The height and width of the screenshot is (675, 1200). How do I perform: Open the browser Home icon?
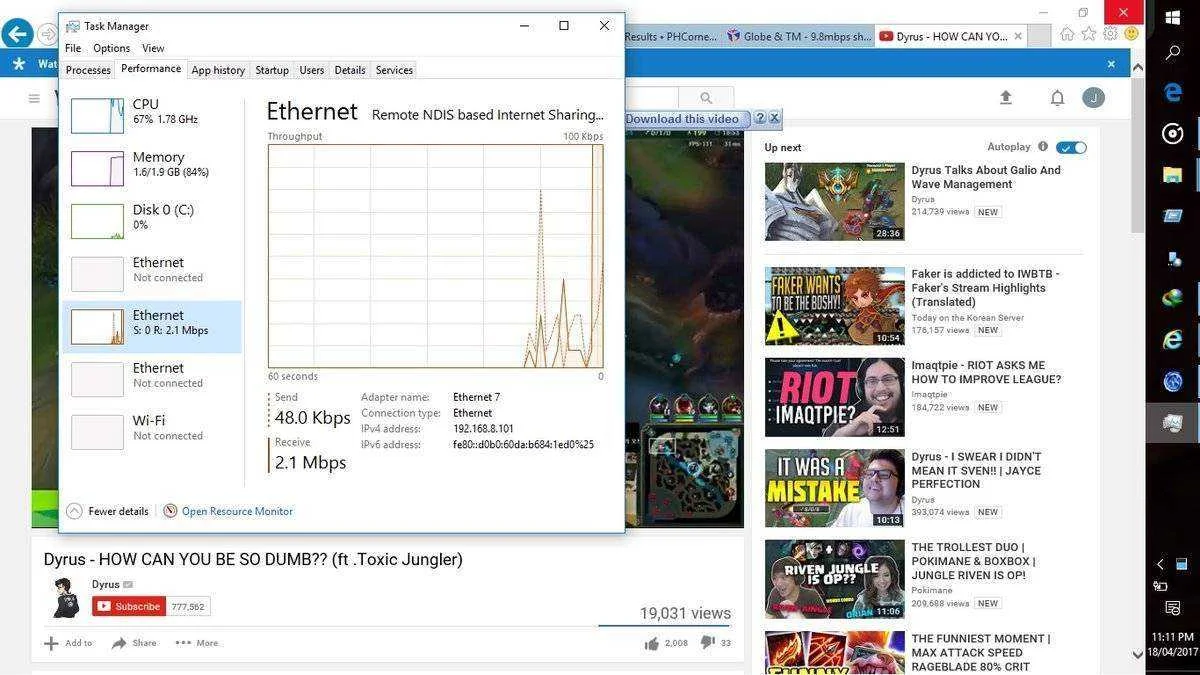[x=1068, y=34]
